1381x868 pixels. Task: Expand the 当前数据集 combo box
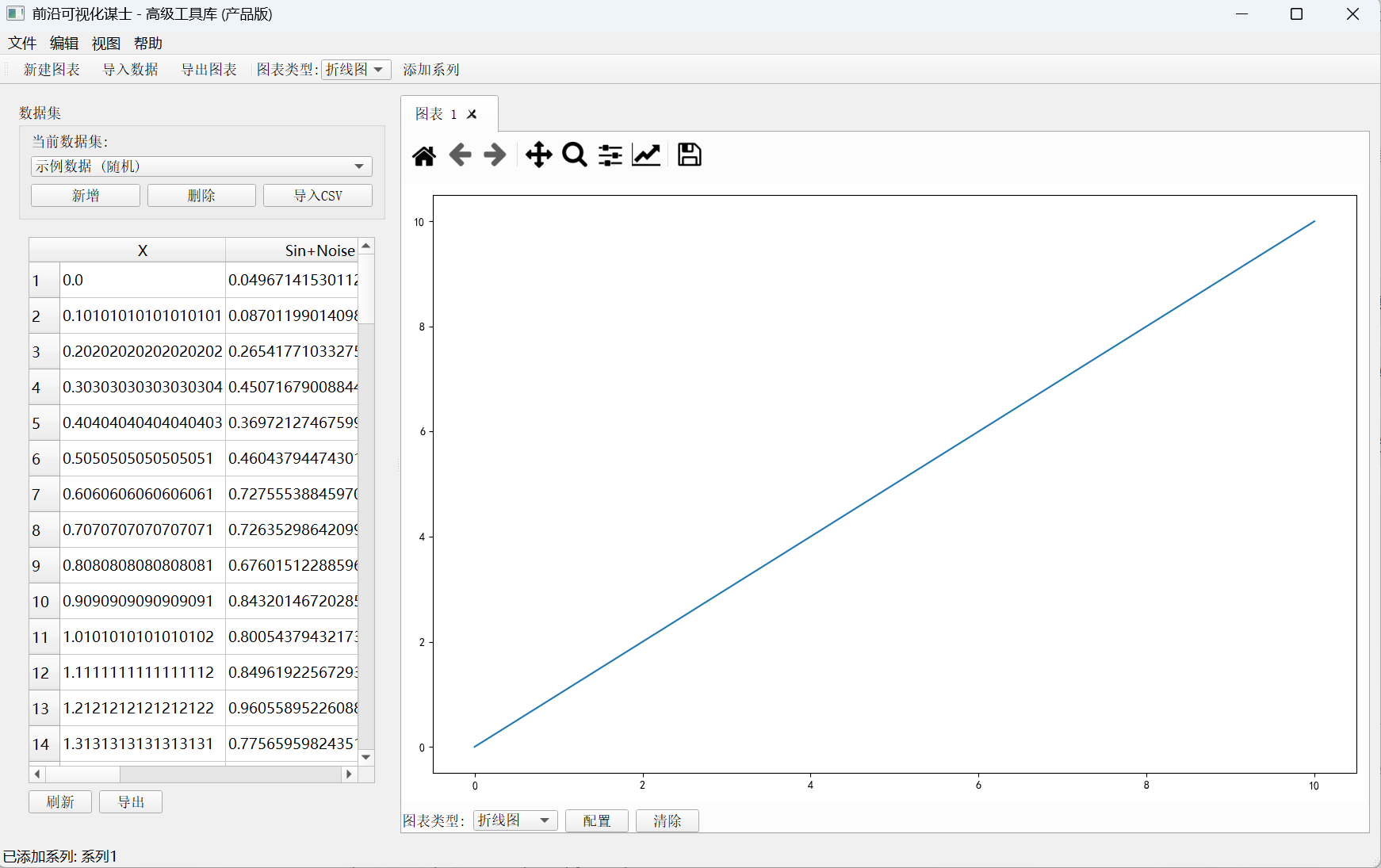pos(201,166)
